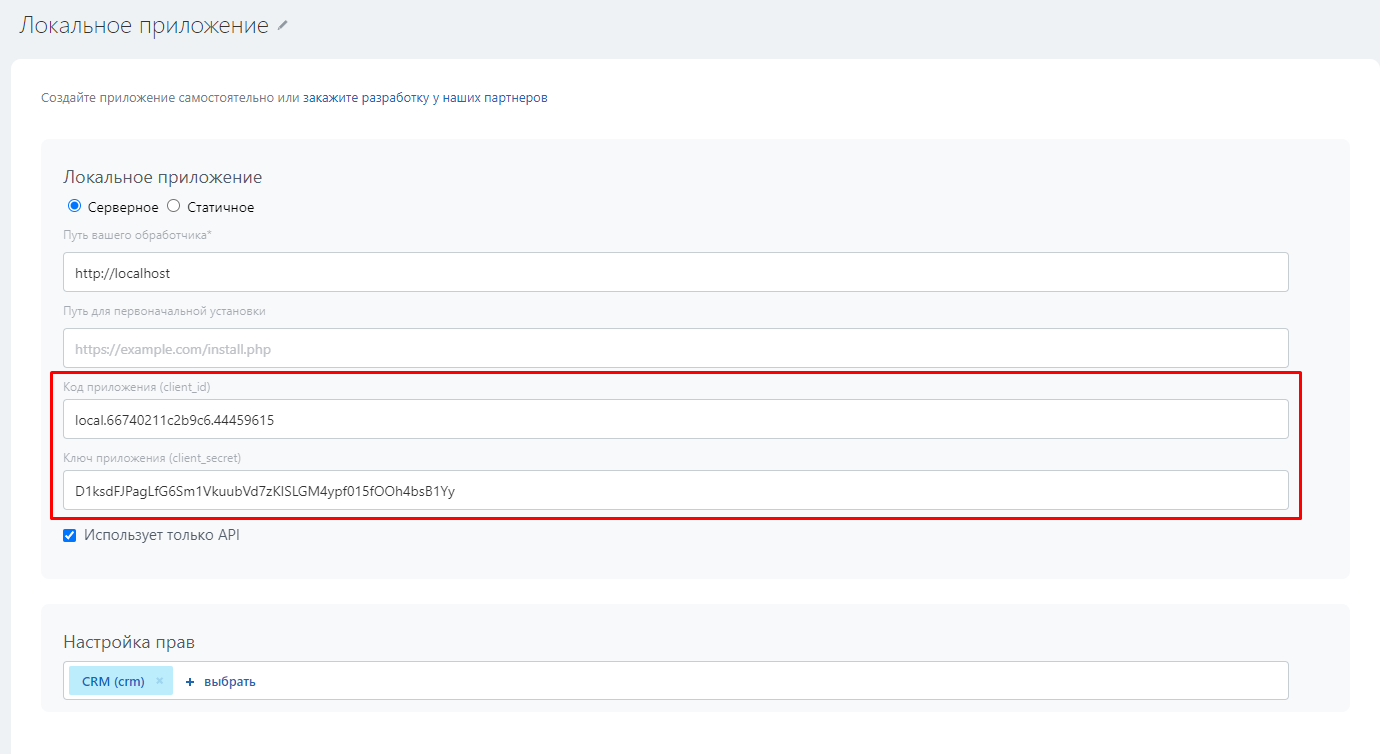1380x754 pixels.
Task: Remove the CRM (crm) permission tag
Action: [159, 681]
